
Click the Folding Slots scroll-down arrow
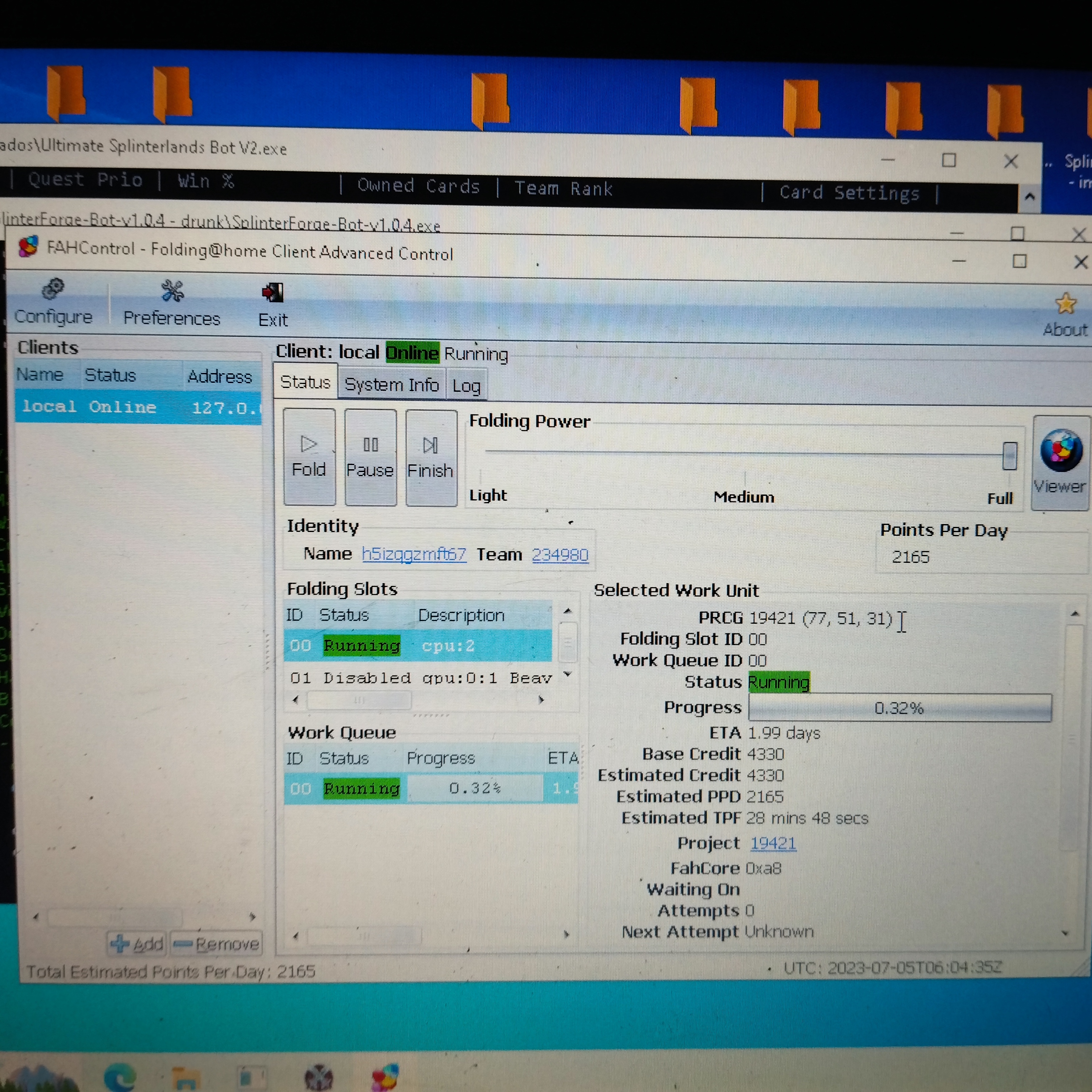coord(568,674)
